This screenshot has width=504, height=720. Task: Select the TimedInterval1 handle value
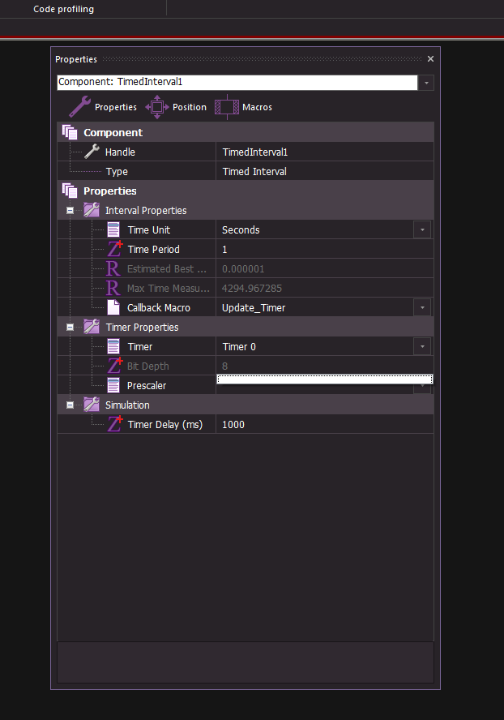[255, 152]
